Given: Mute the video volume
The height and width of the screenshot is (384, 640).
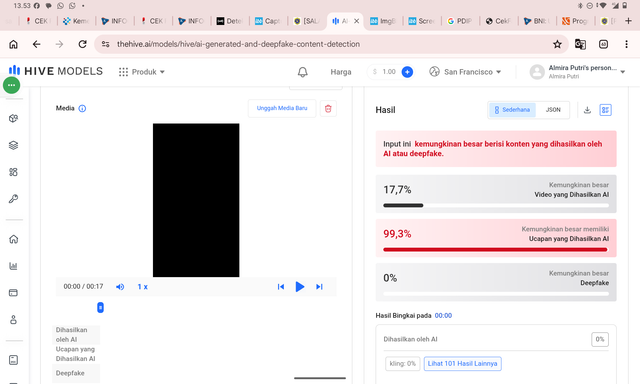Looking at the screenshot, I should pos(120,287).
